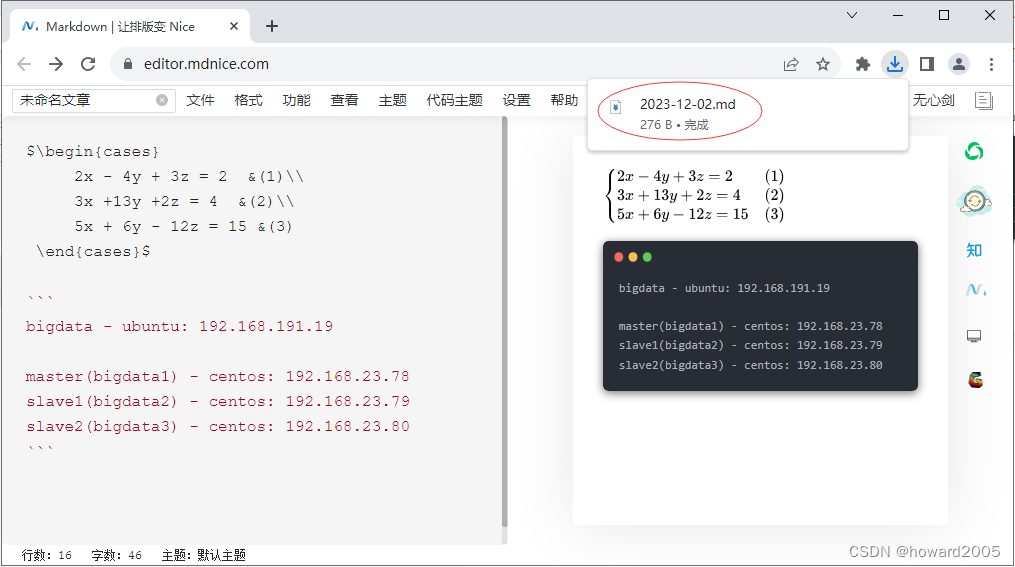Open the Chrome profile avatar

[959, 64]
